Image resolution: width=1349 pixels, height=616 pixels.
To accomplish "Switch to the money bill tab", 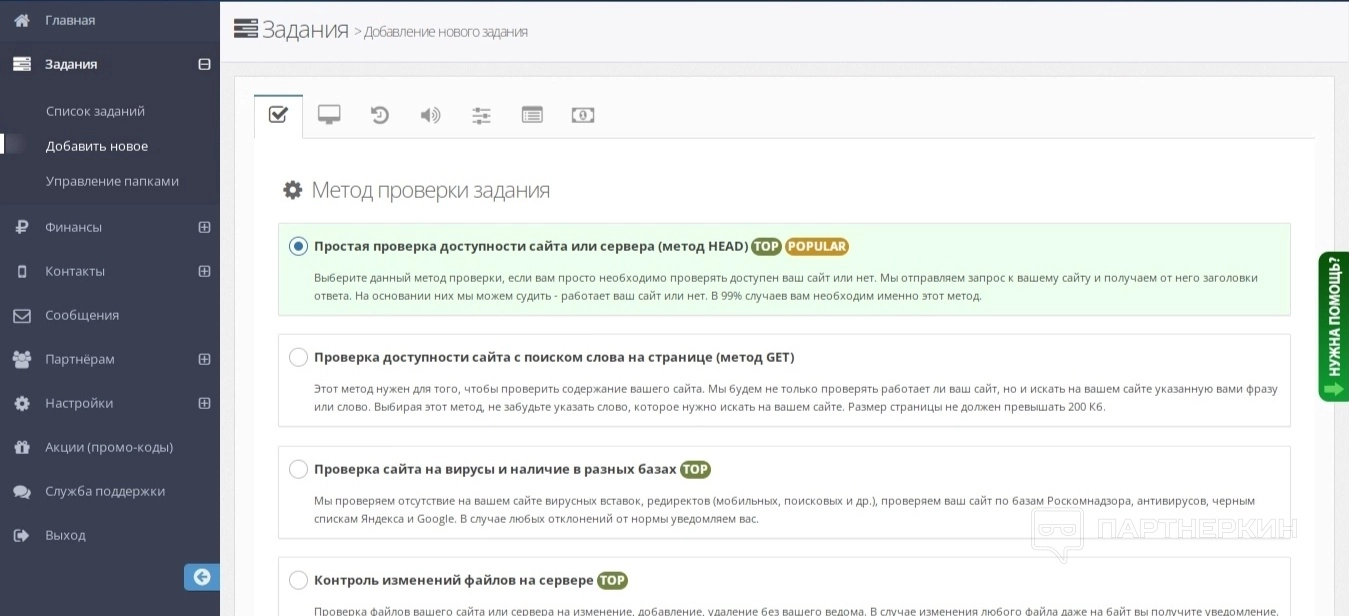I will point(583,115).
